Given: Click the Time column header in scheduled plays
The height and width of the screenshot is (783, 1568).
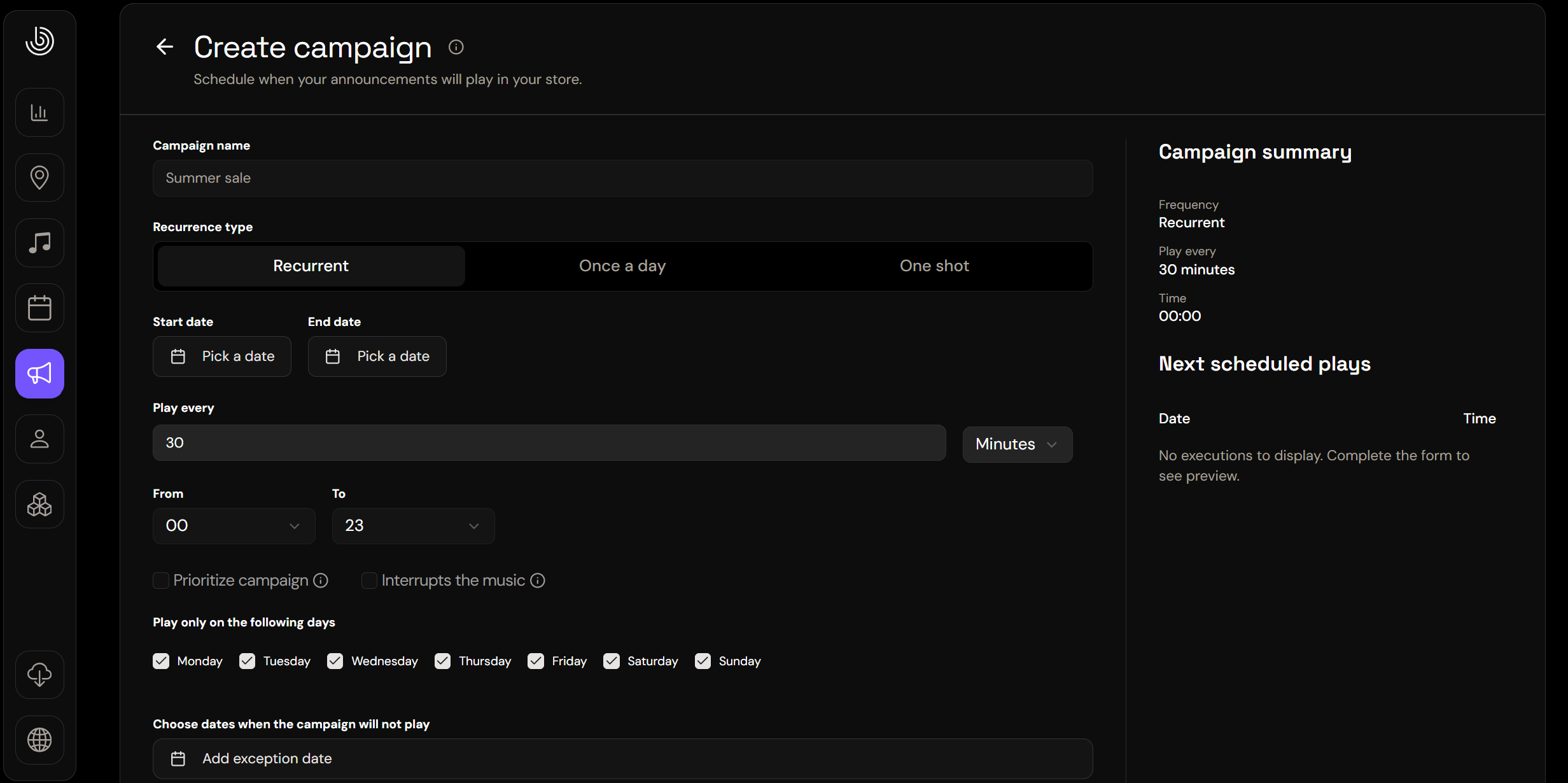Looking at the screenshot, I should pyautogui.click(x=1480, y=419).
